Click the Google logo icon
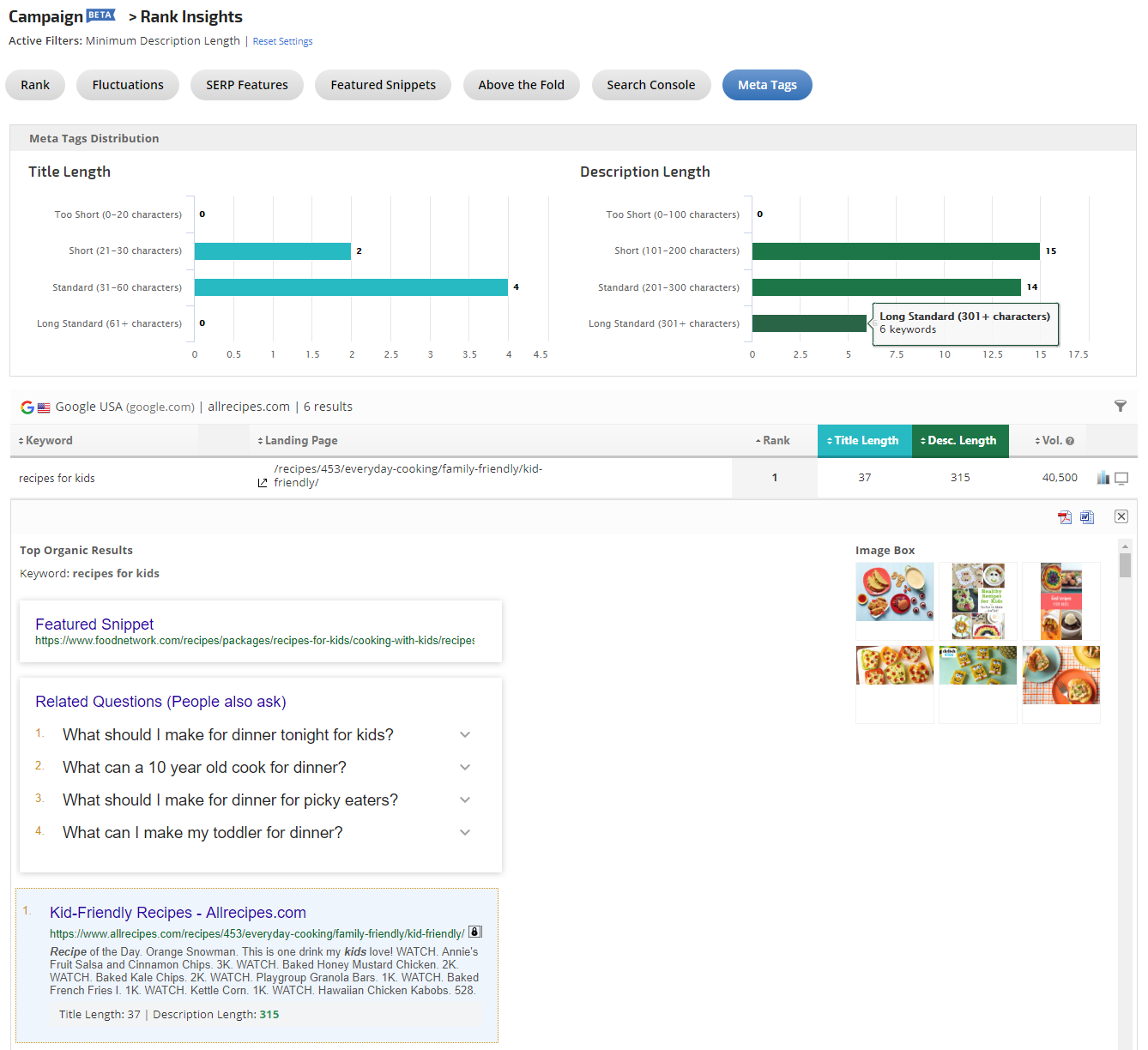The height and width of the screenshot is (1050, 1148). (27, 407)
